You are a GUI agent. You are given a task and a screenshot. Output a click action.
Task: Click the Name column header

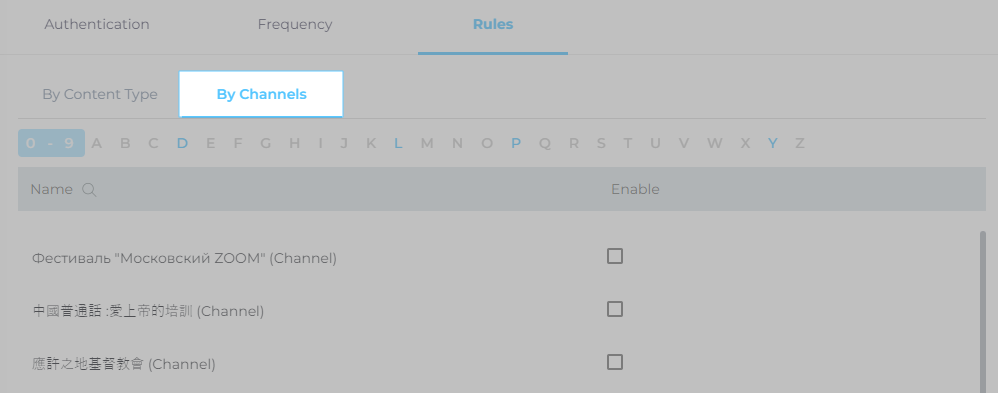point(52,189)
